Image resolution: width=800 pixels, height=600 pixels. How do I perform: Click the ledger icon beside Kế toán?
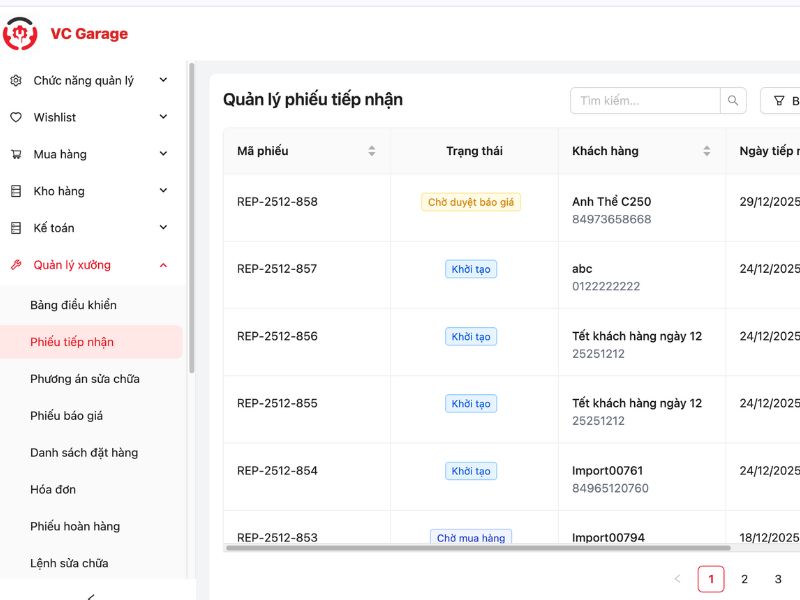pyautogui.click(x=16, y=228)
